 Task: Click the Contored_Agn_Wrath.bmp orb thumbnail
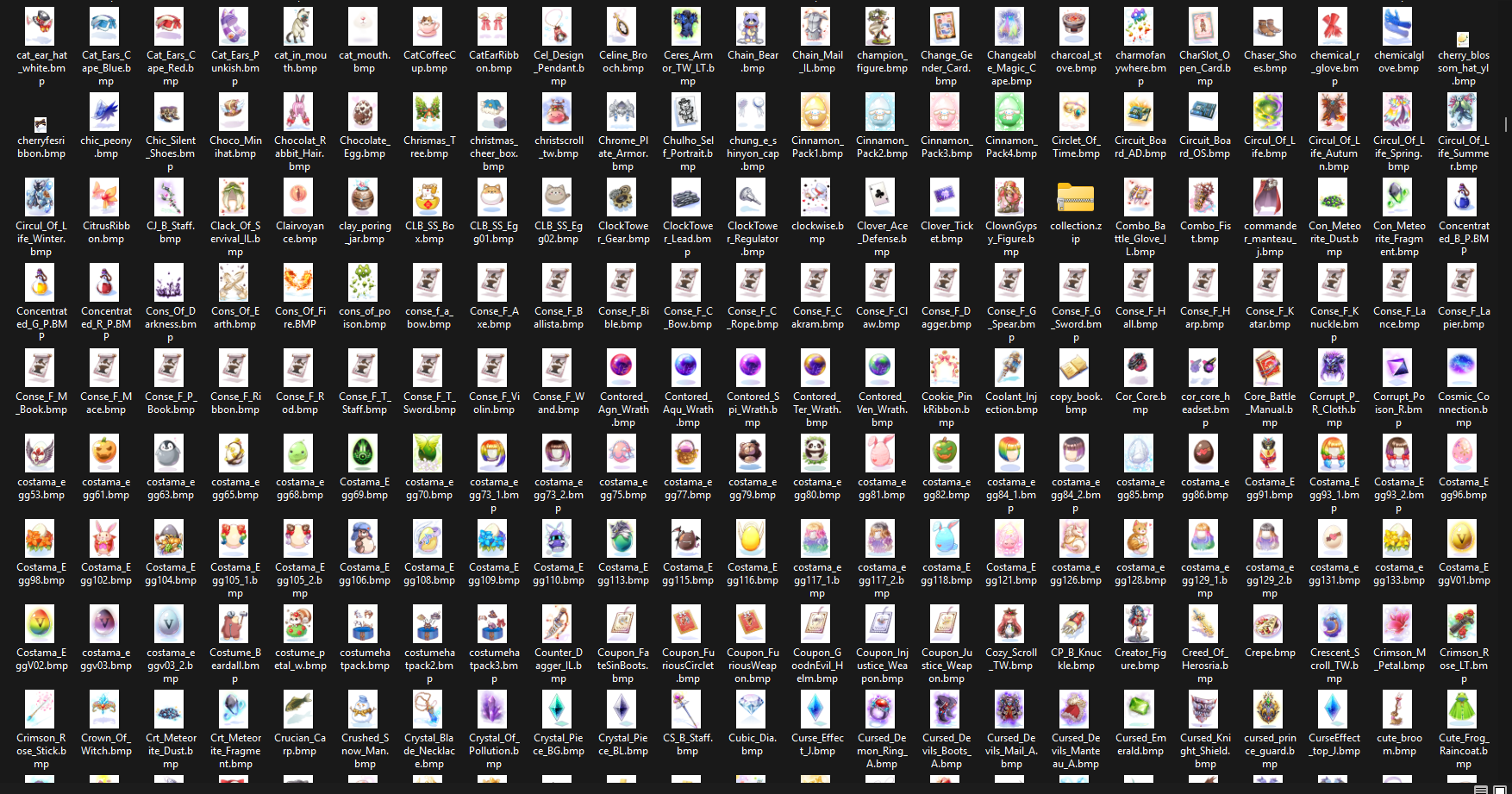622,369
